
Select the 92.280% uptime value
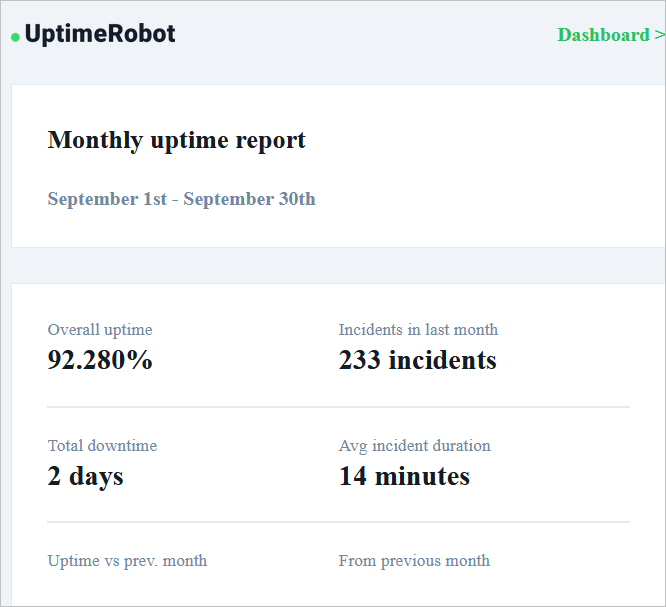pos(100,360)
